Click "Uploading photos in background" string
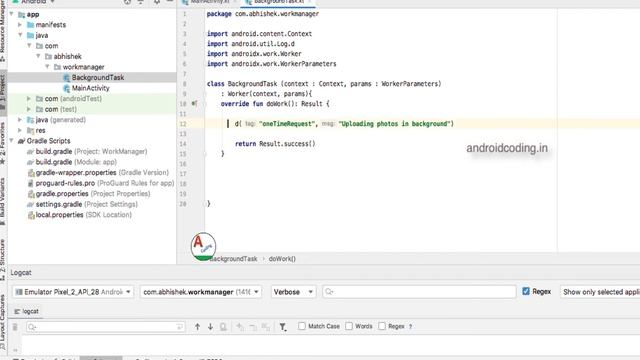Viewport: 640px width, 360px height. 394,124
